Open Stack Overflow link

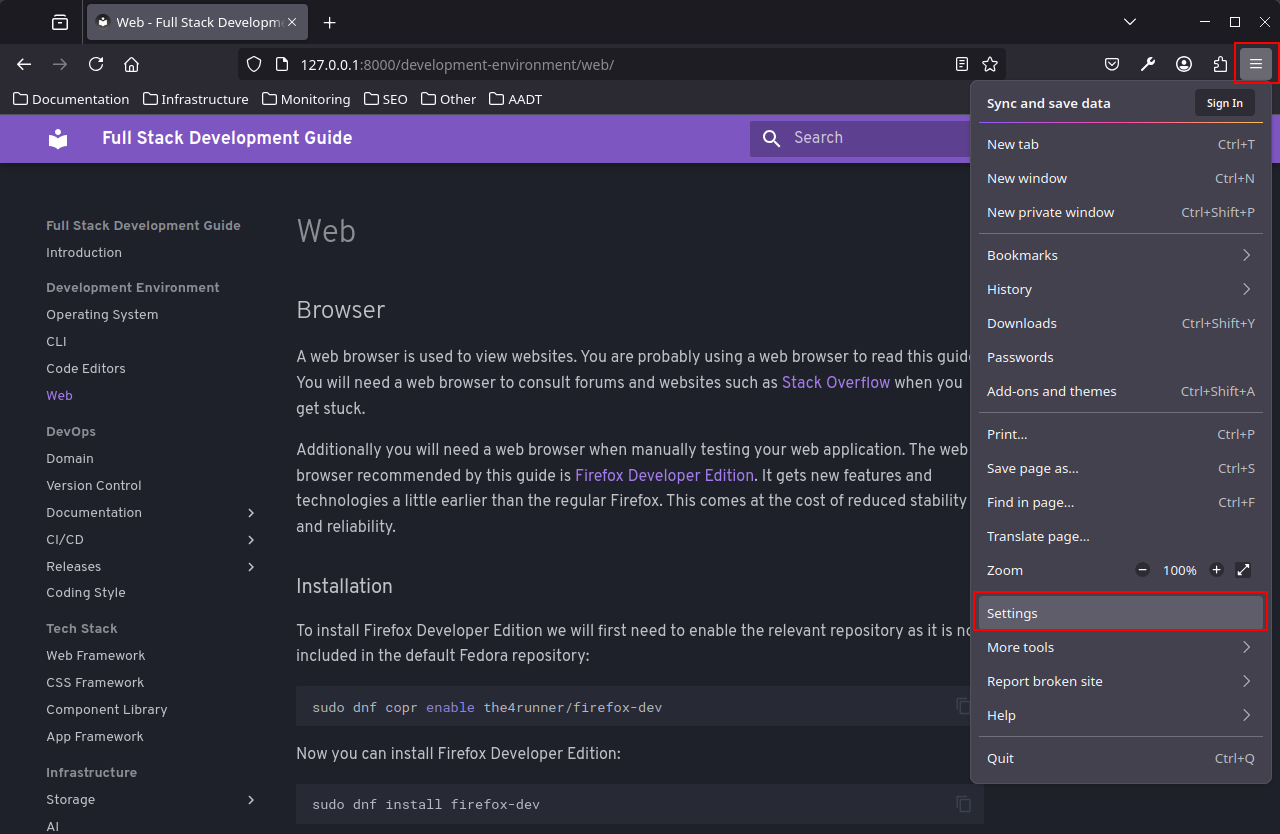[x=835, y=382]
